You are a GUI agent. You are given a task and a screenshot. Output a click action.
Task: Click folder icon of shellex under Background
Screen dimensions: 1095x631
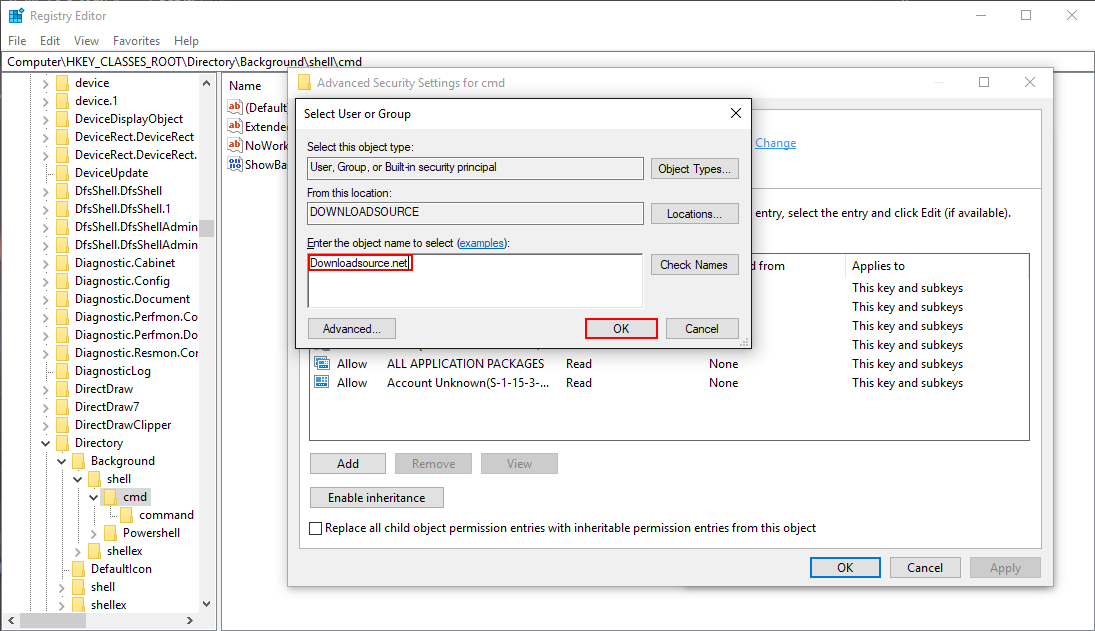coord(94,551)
